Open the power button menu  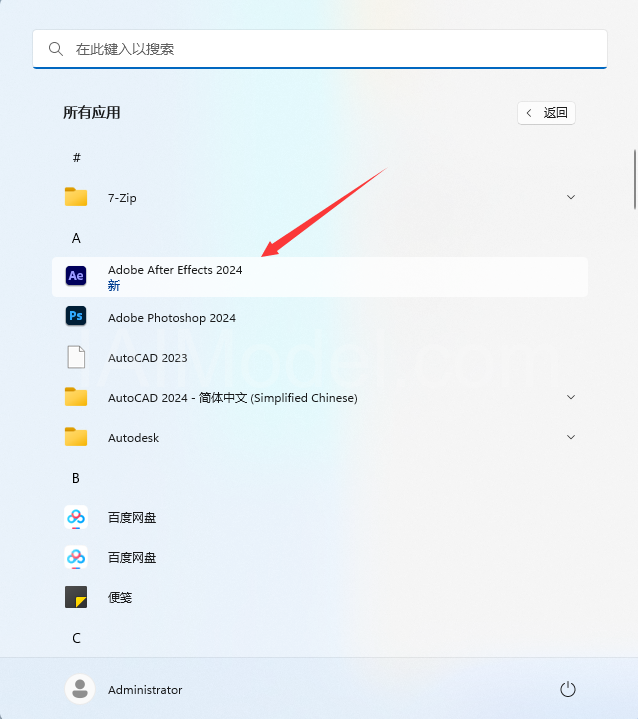567,689
